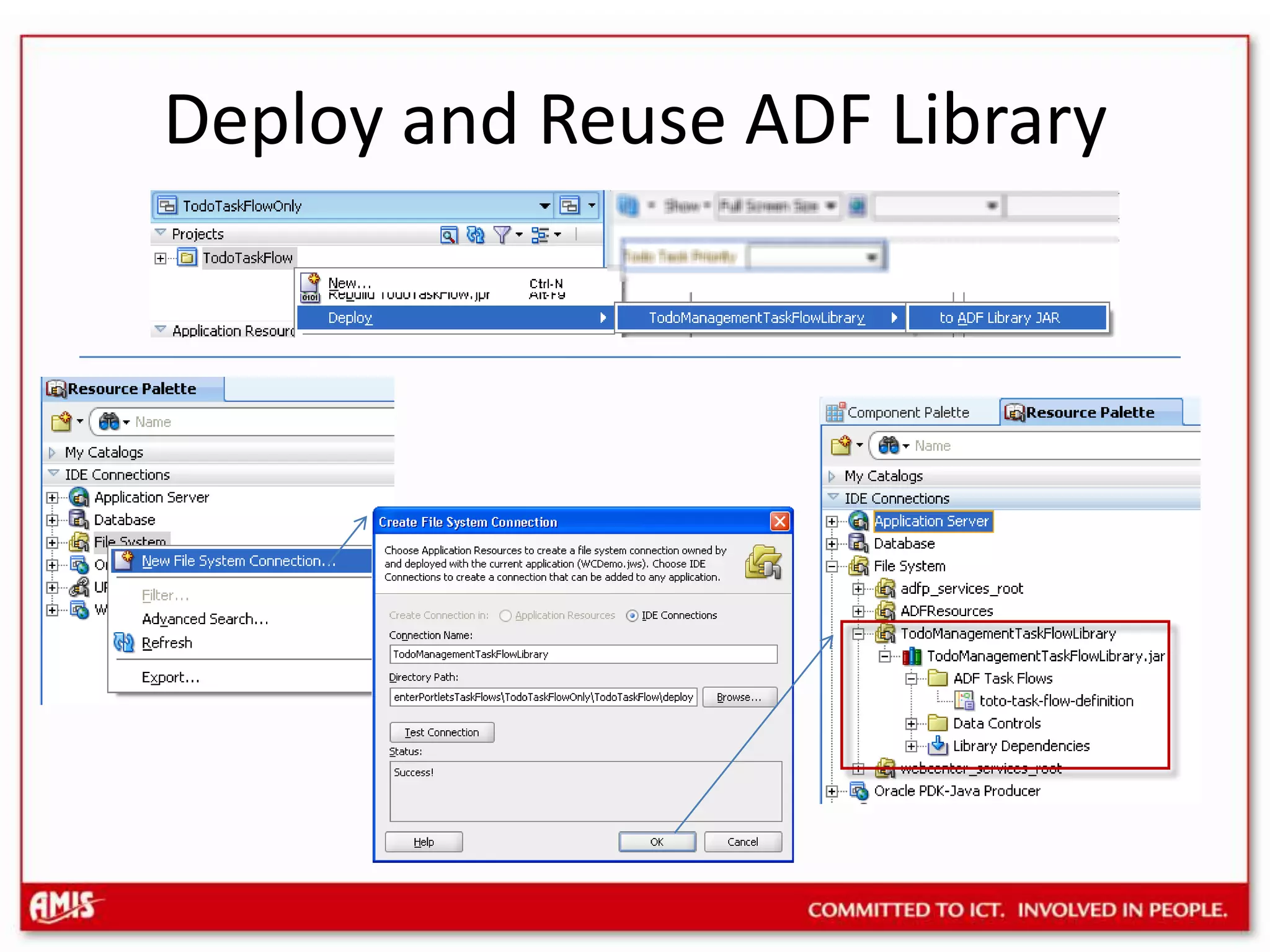Image resolution: width=1270 pixels, height=952 pixels.
Task: Click the ADFResources connection icon
Action: (885, 610)
